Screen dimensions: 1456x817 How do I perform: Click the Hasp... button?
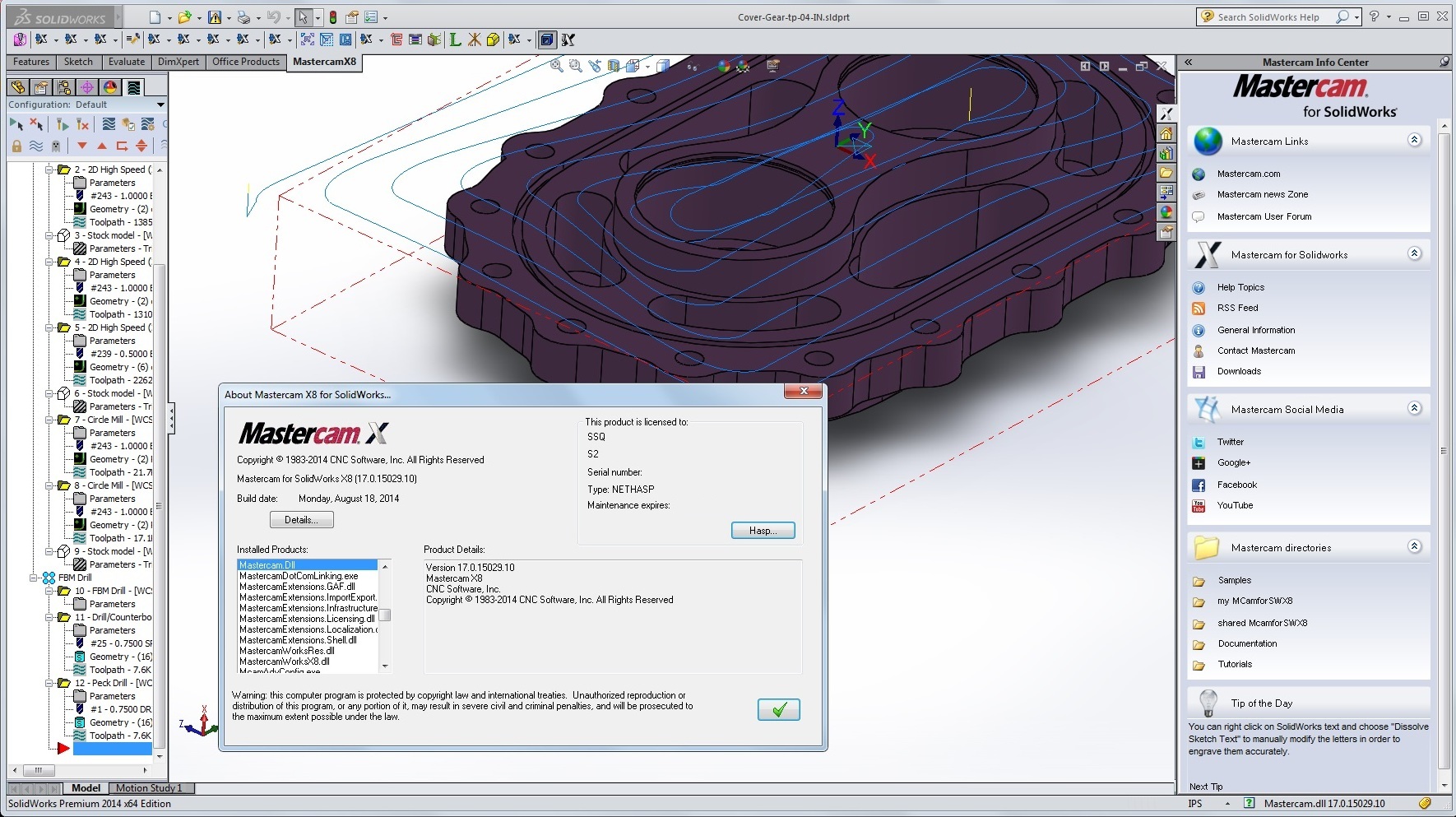click(x=763, y=531)
